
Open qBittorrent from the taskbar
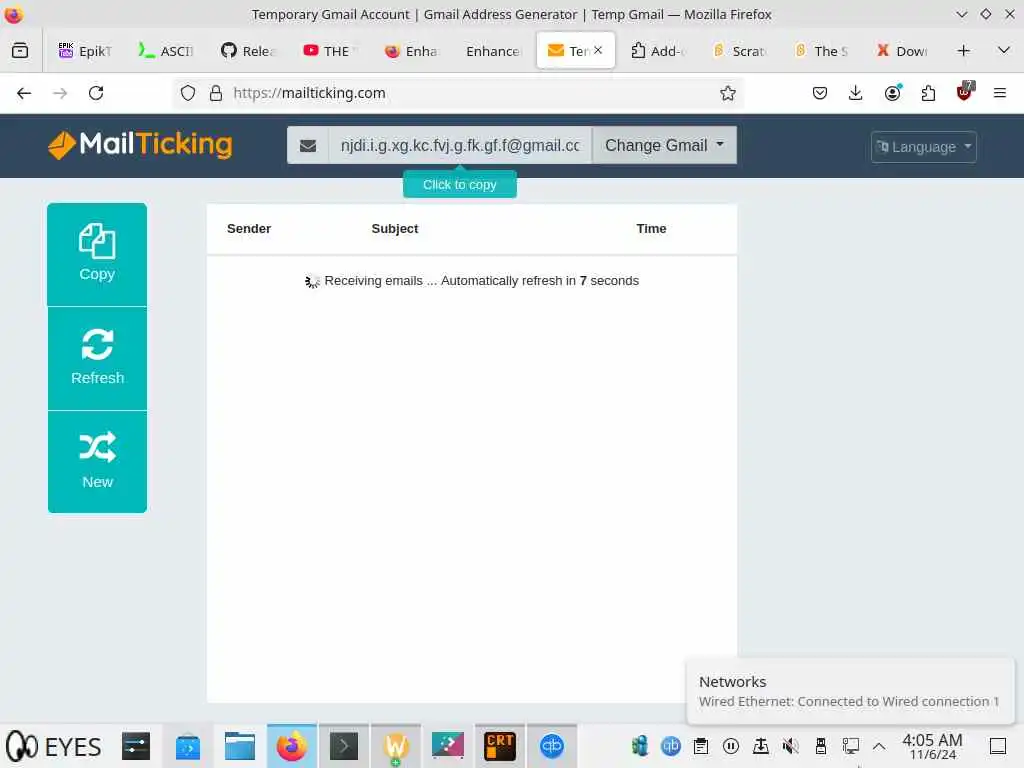(x=552, y=746)
